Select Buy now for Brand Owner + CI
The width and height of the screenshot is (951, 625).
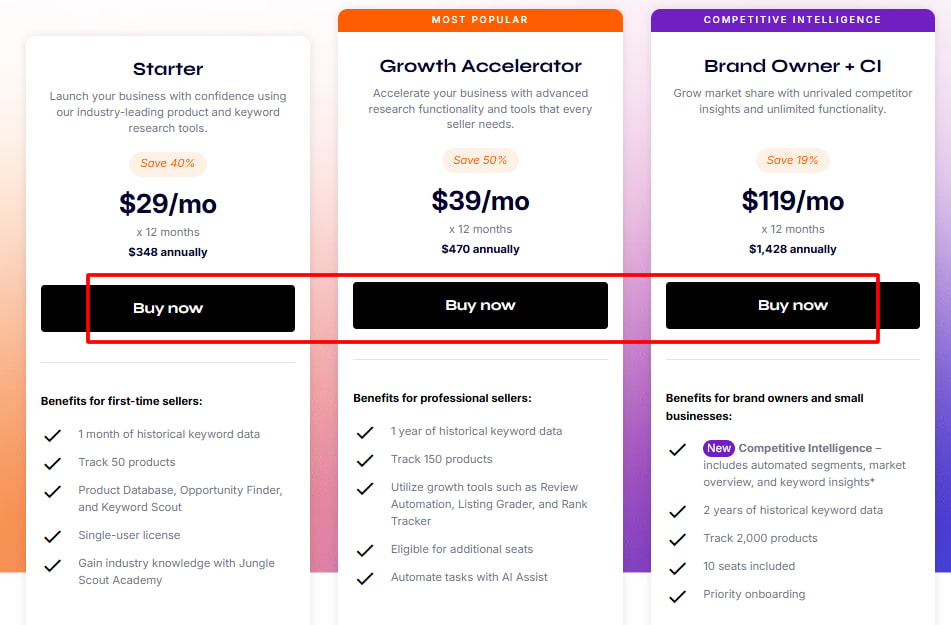point(792,305)
